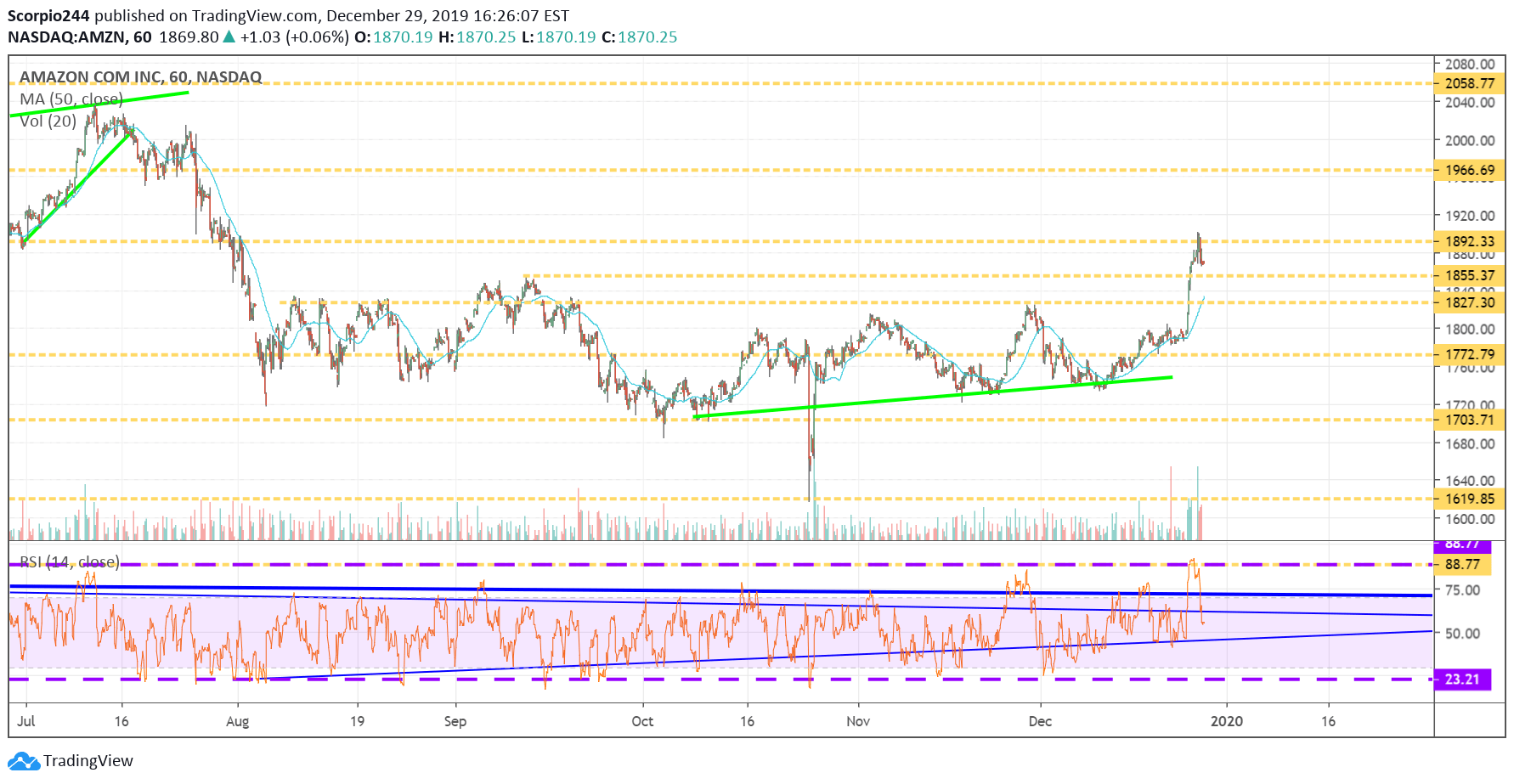Click the +1.03 (+0.06%) change value

(x=294, y=37)
